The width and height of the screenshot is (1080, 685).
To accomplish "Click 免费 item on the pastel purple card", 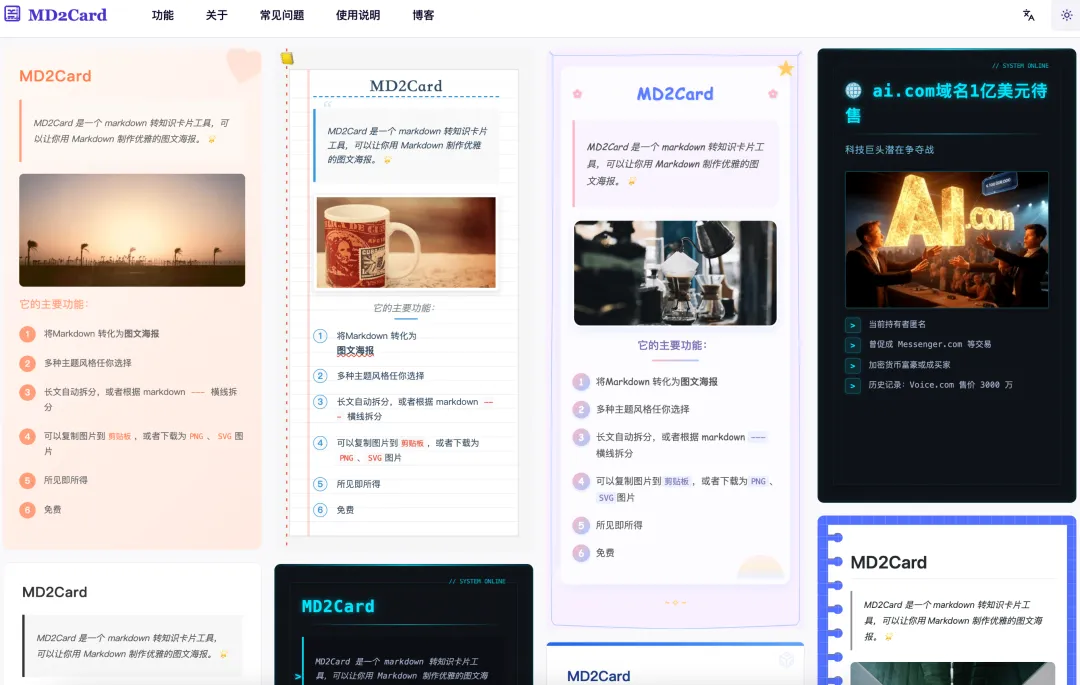I will (605, 553).
